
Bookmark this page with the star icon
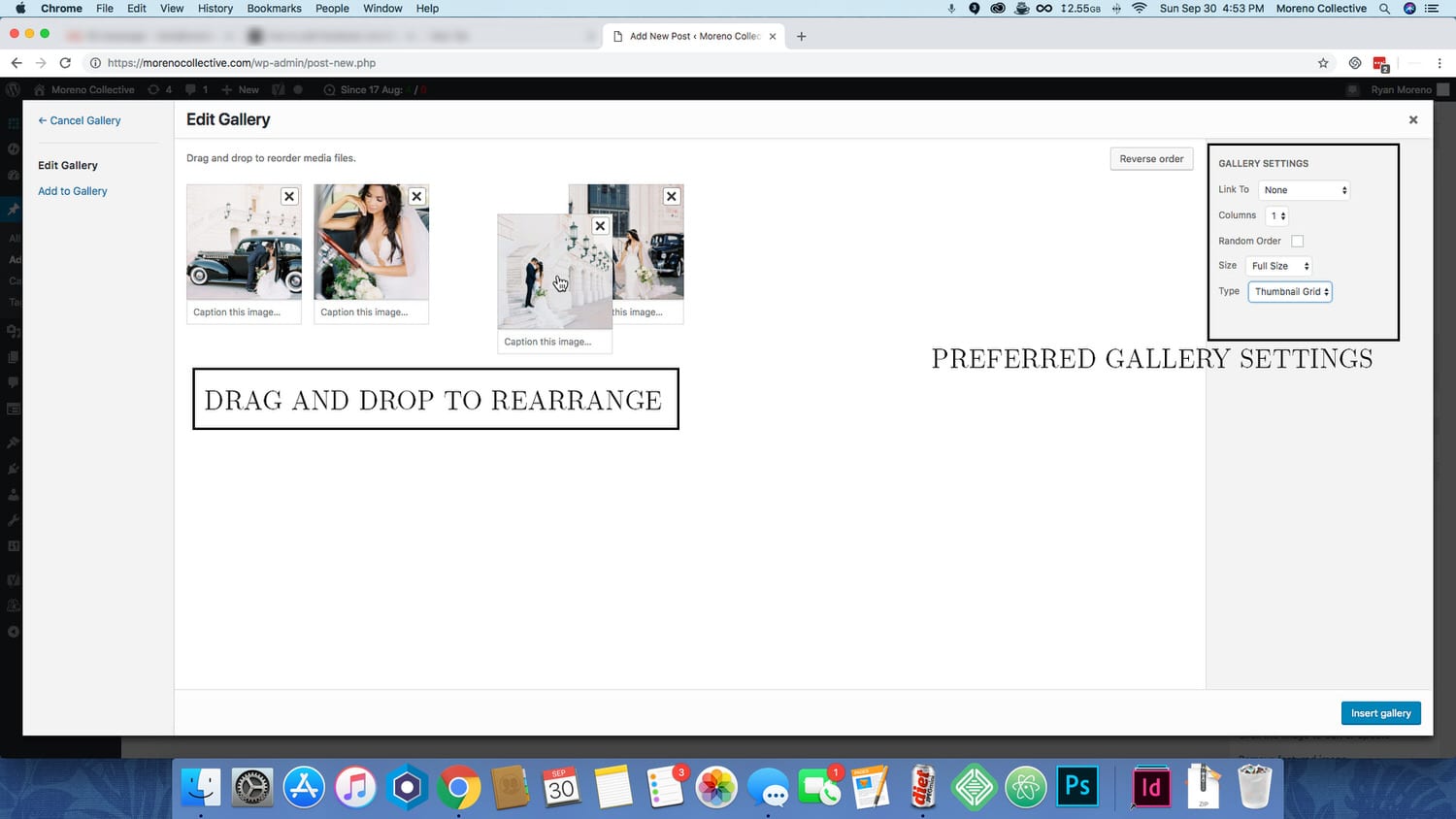click(x=1323, y=63)
